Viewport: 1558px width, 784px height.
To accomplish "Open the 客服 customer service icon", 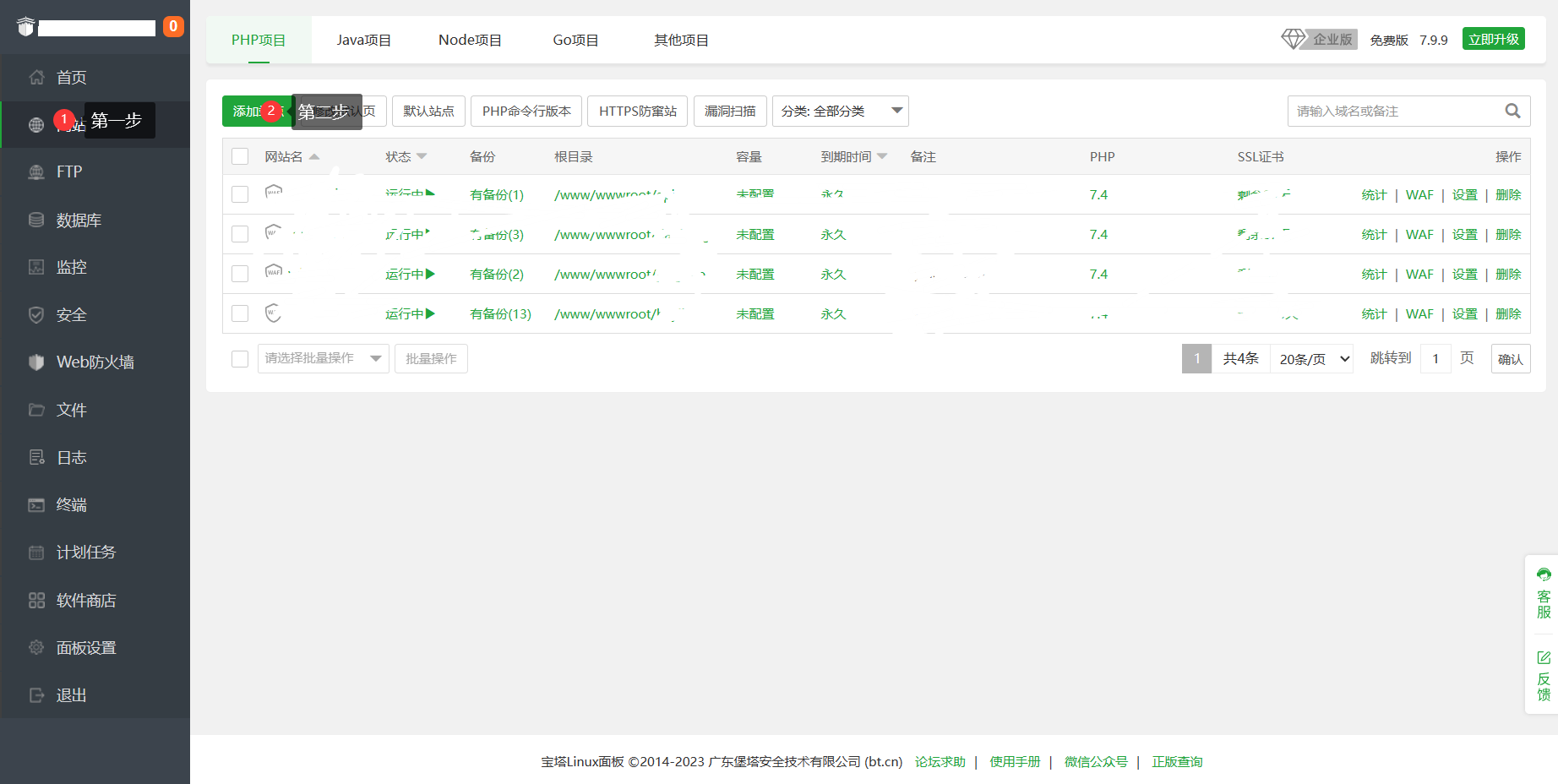I will 1544,574.
